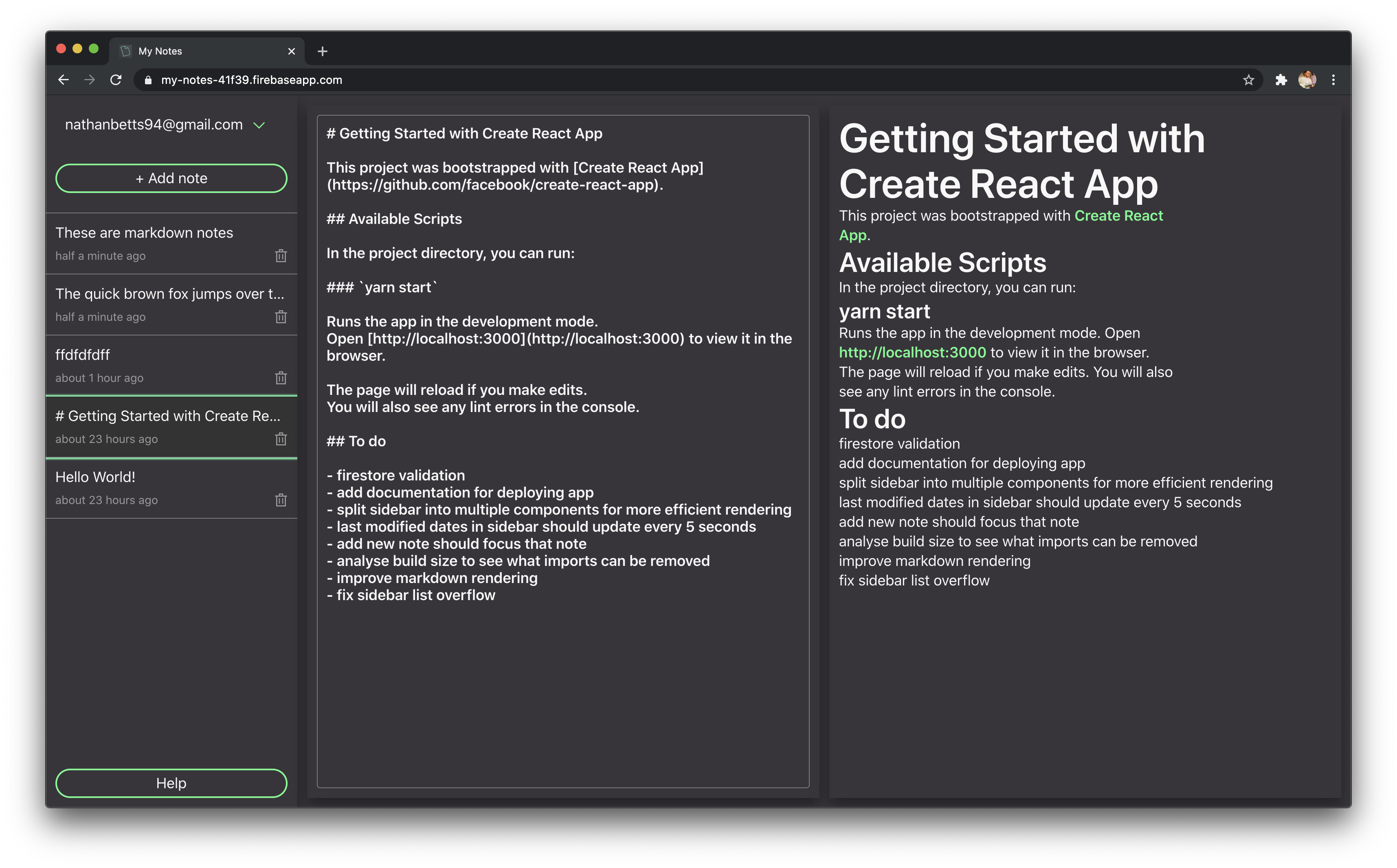
Task: Click the '+ Add note' button
Action: pos(171,179)
